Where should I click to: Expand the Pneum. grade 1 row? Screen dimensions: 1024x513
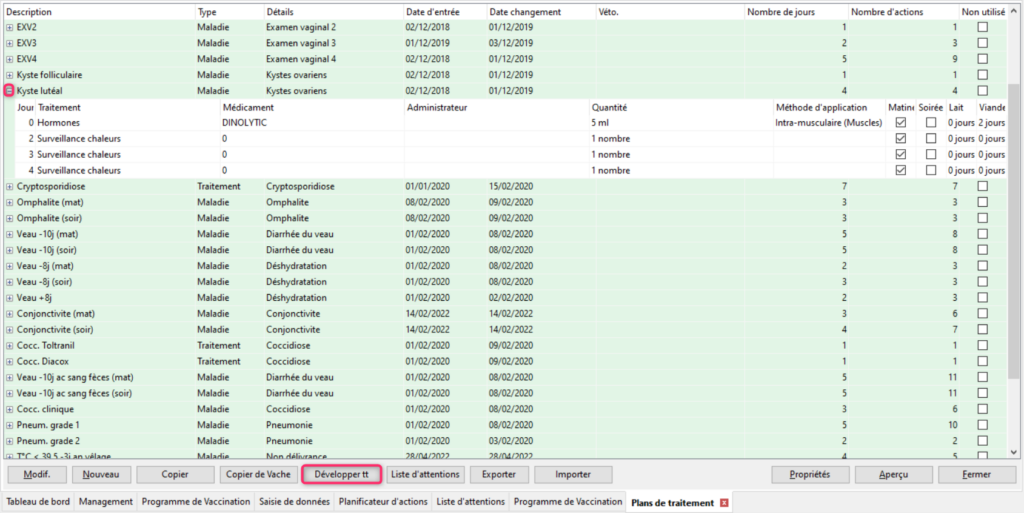9,425
